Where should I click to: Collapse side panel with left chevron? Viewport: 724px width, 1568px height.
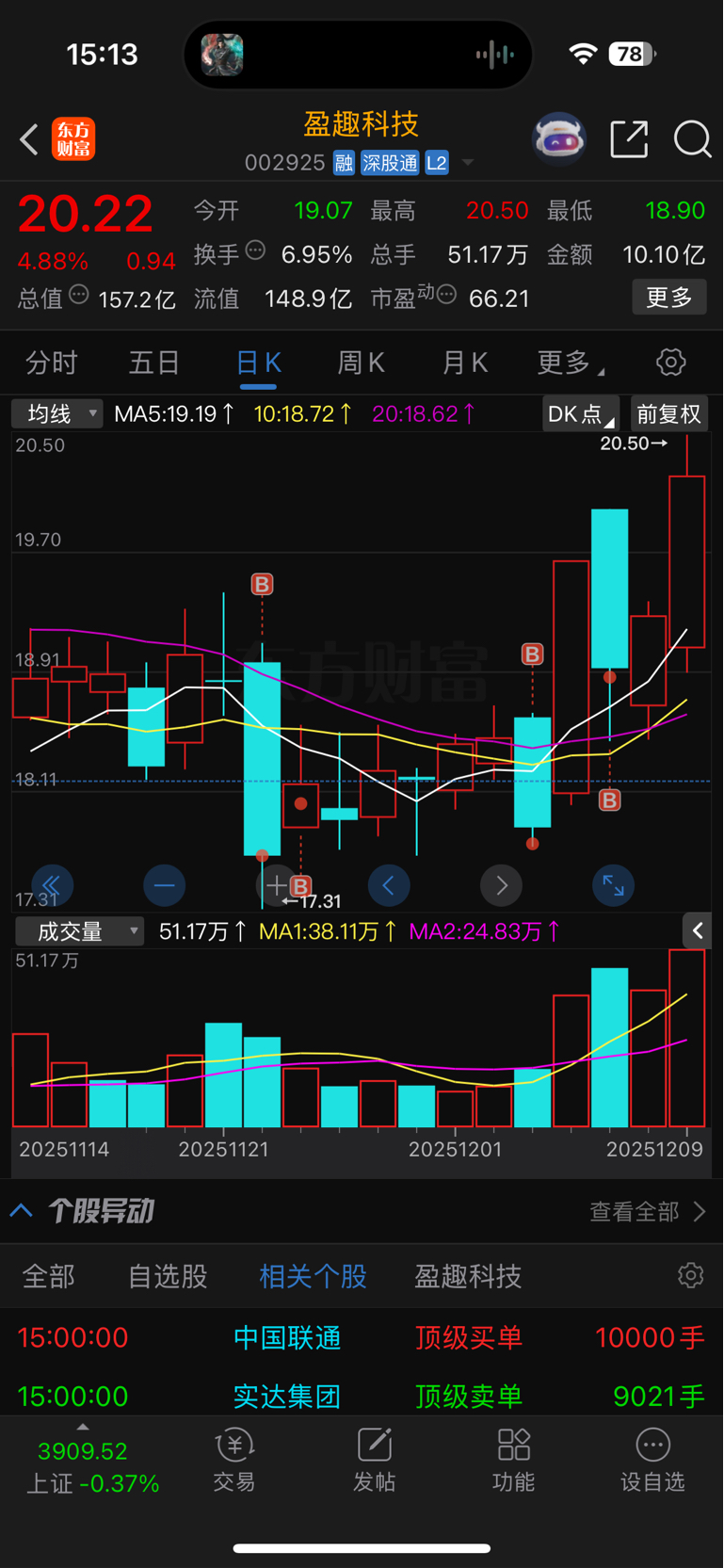(698, 930)
